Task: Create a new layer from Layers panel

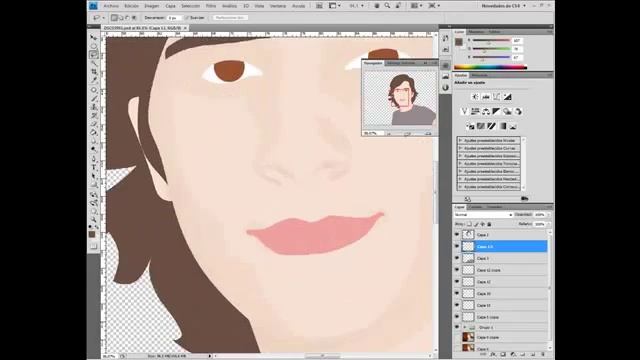Action: tap(533, 355)
